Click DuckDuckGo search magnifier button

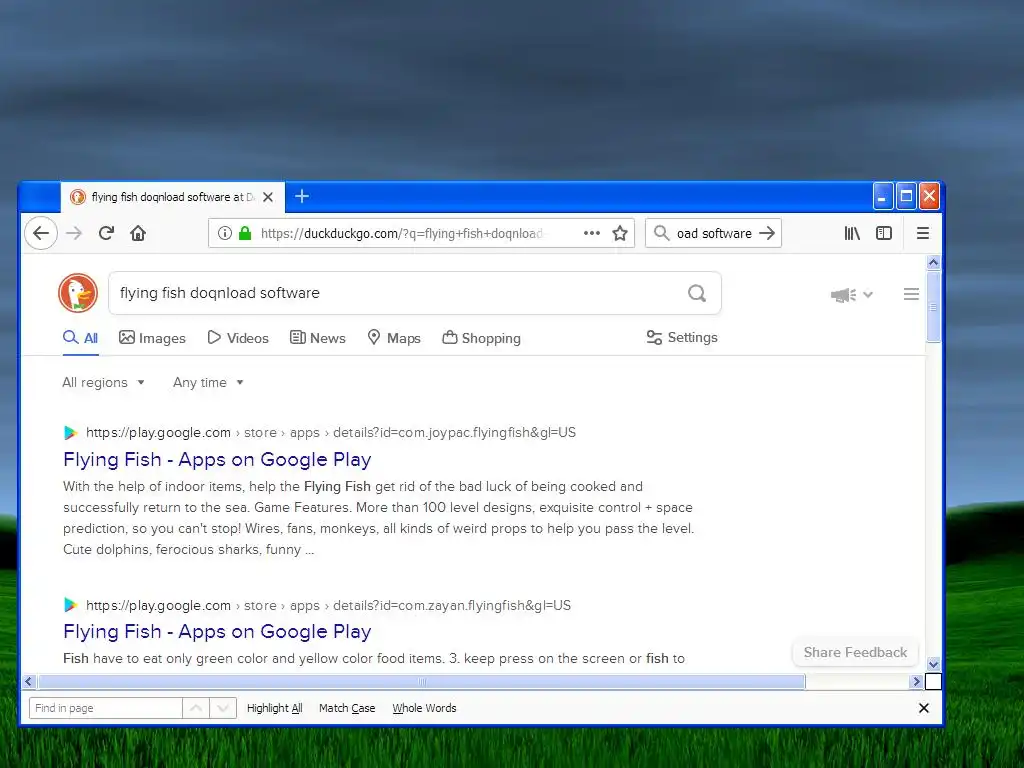(697, 293)
